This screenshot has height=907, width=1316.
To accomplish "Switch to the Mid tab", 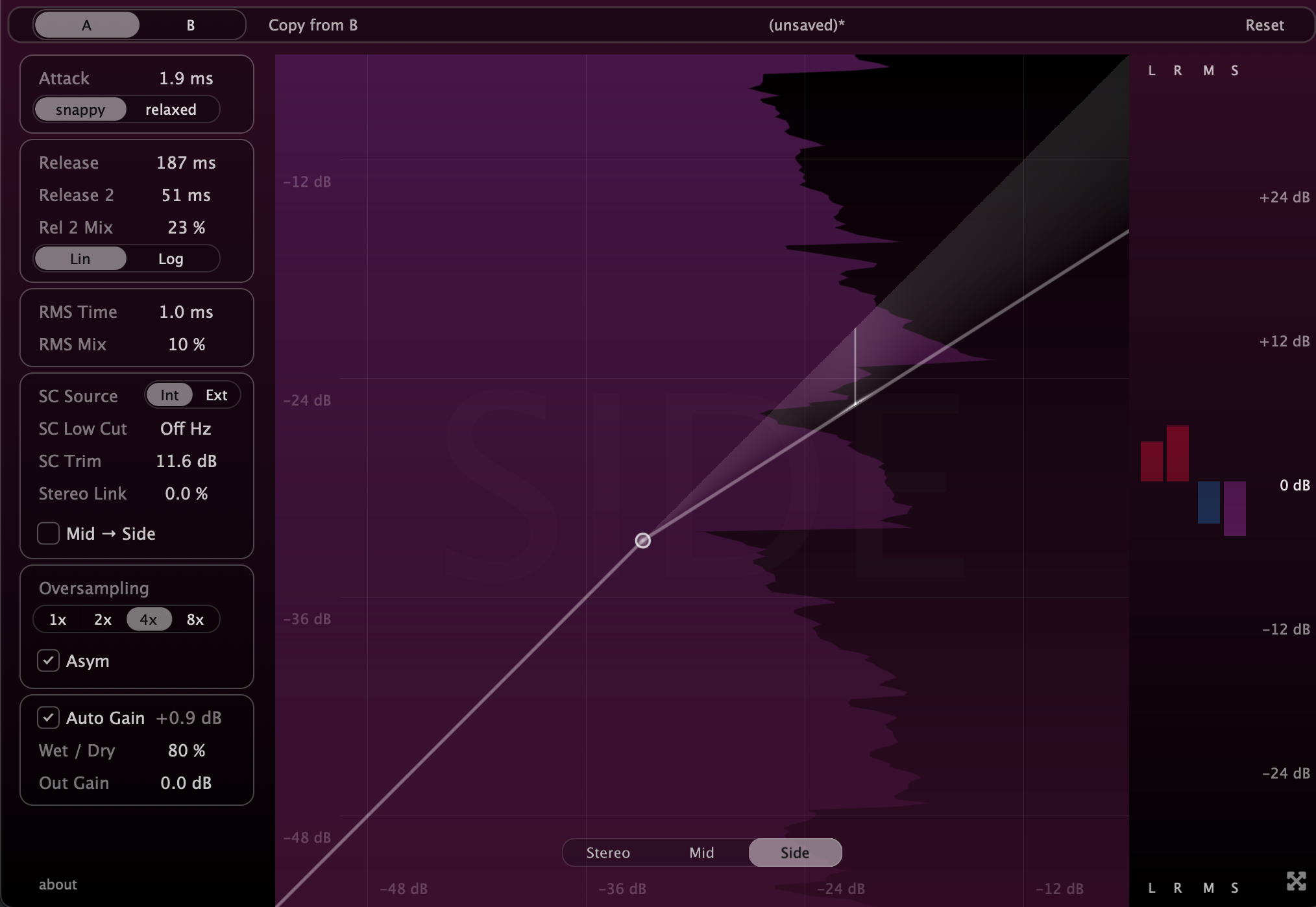I will [701, 853].
